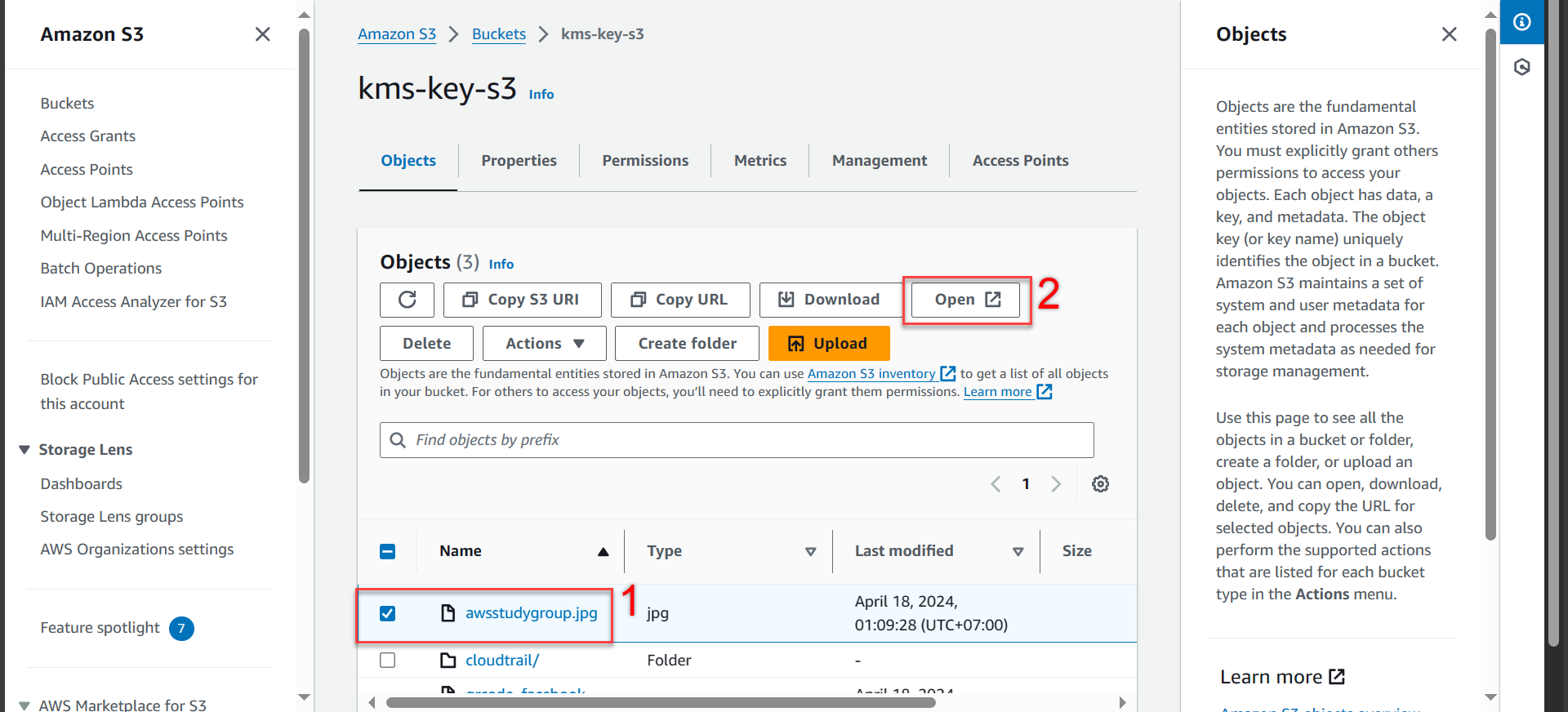
Task: Open AWS Organizations settings
Action: (x=137, y=550)
